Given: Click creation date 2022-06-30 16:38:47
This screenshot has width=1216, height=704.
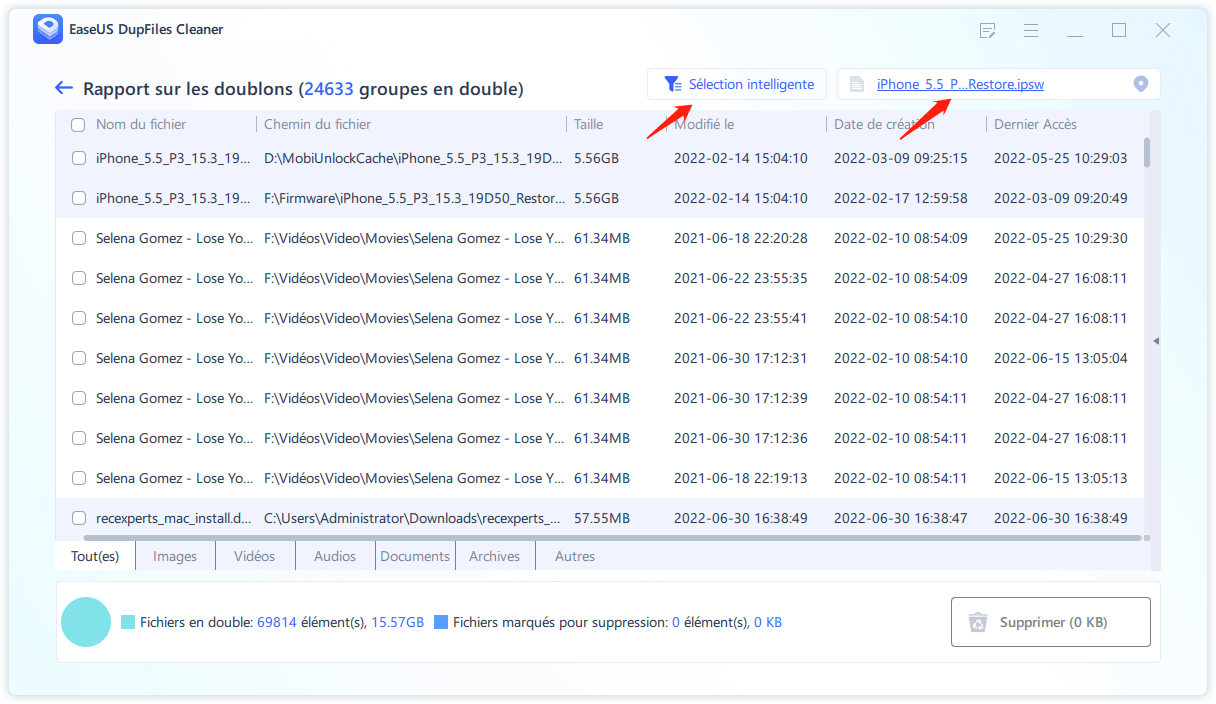Looking at the screenshot, I should [900, 518].
